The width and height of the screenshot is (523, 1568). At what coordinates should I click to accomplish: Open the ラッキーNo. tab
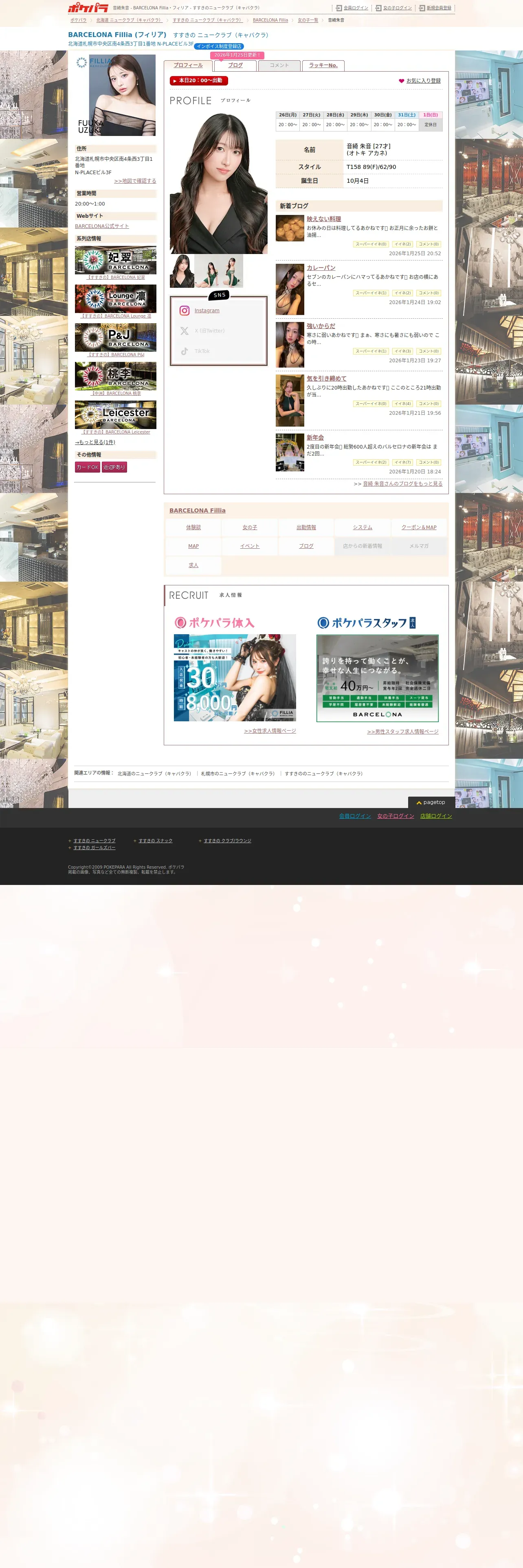coord(323,66)
